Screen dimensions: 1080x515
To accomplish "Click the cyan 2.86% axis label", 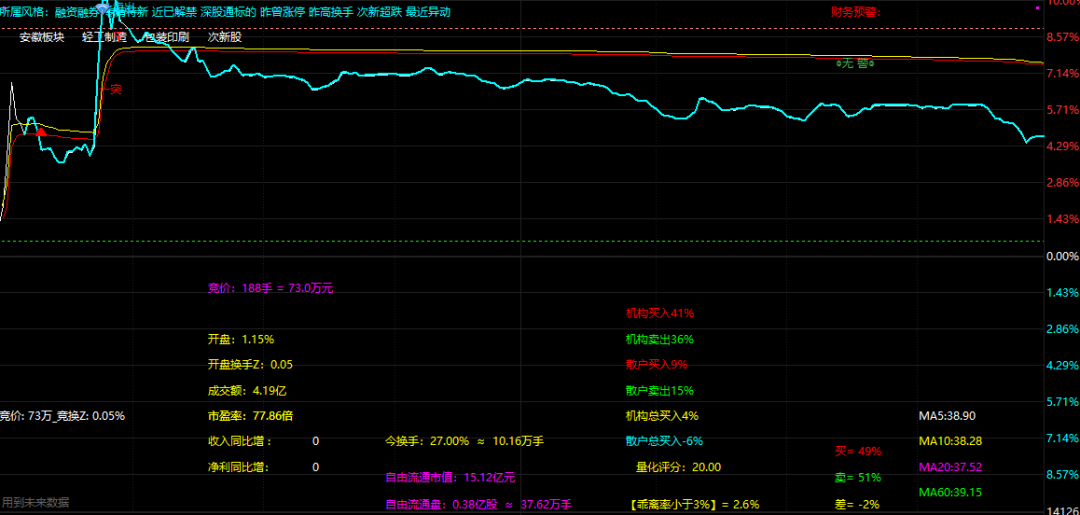I will [x=1061, y=329].
